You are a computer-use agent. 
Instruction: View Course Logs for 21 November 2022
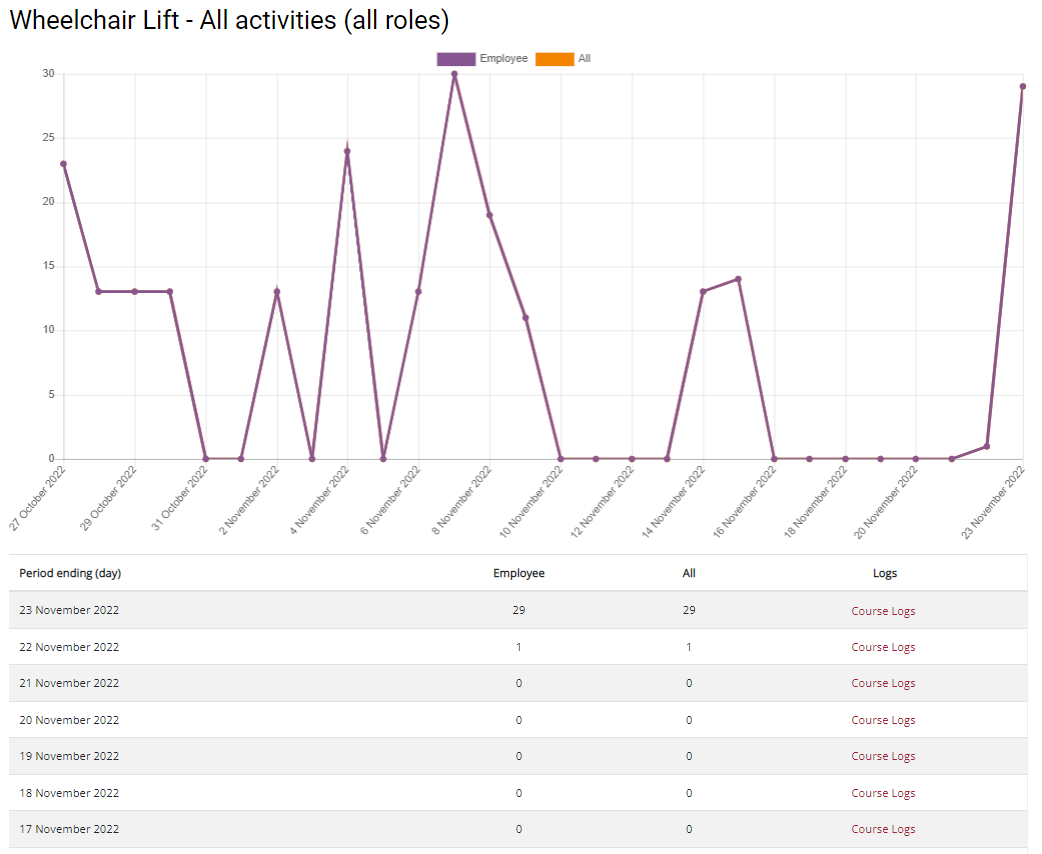[x=883, y=684]
